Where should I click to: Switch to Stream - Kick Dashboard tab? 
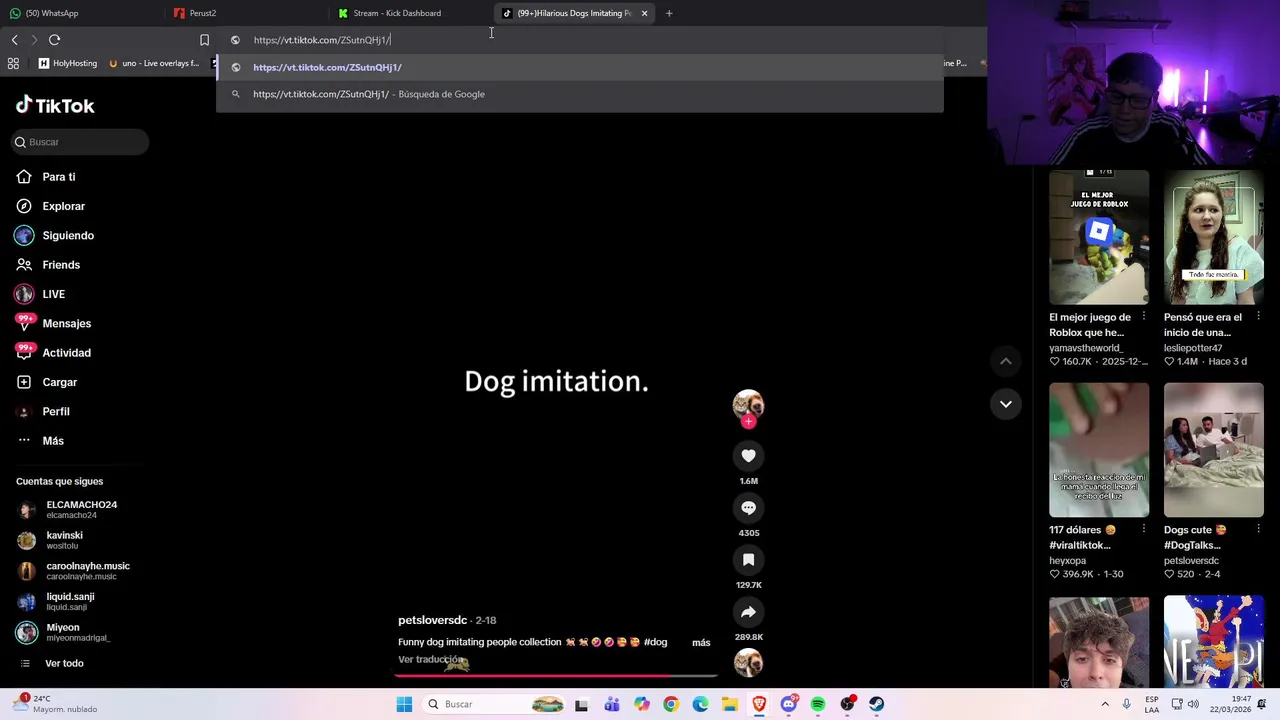point(410,13)
